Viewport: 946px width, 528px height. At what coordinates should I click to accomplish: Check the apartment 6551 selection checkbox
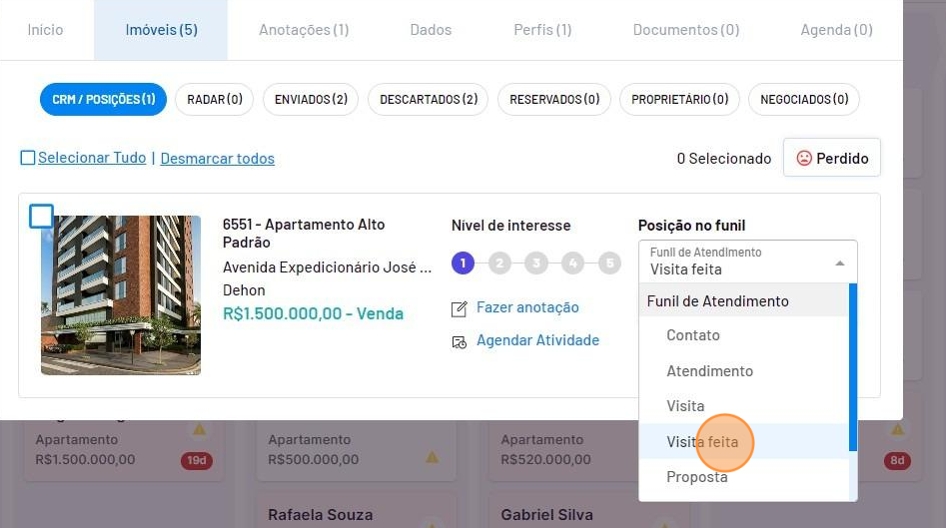point(41,216)
